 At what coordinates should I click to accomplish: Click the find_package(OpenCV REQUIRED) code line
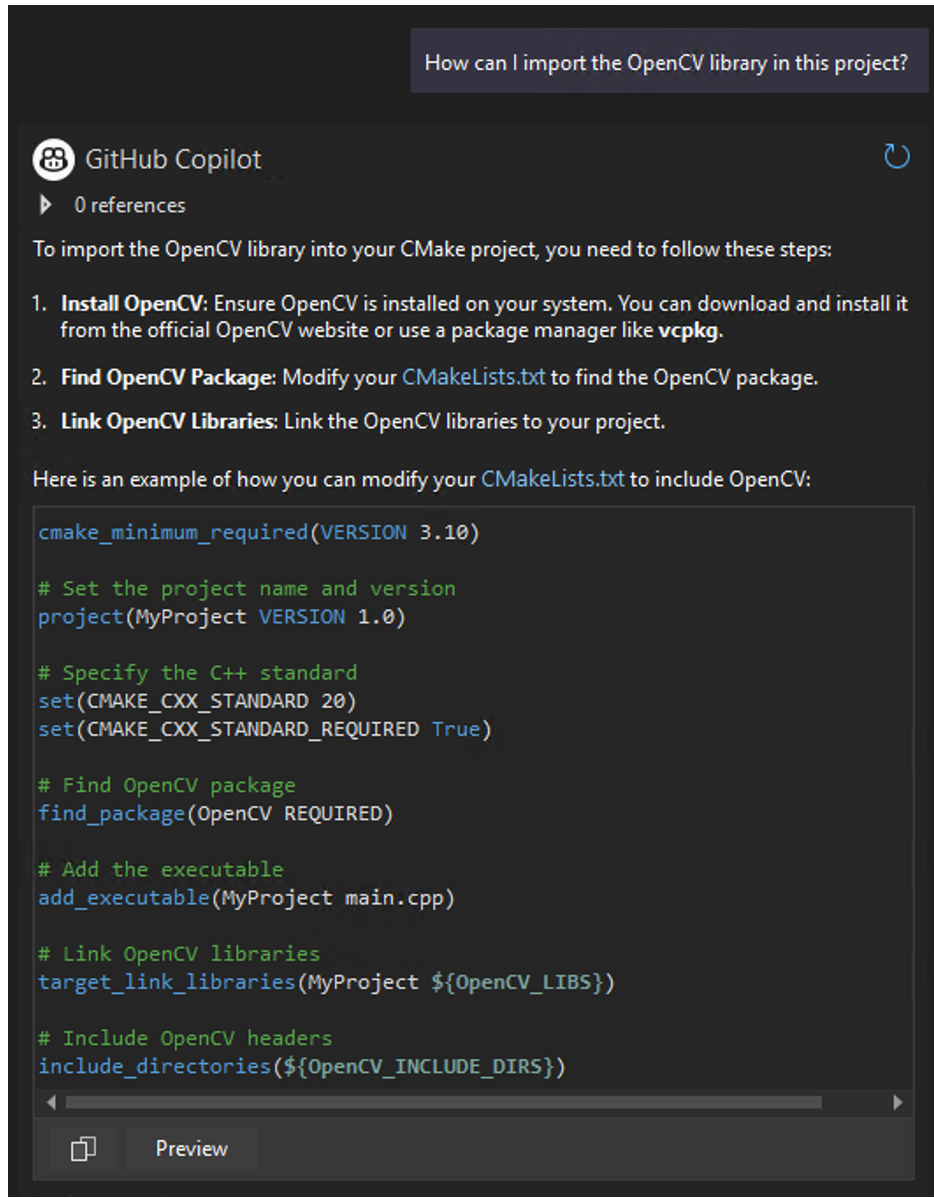click(215, 814)
